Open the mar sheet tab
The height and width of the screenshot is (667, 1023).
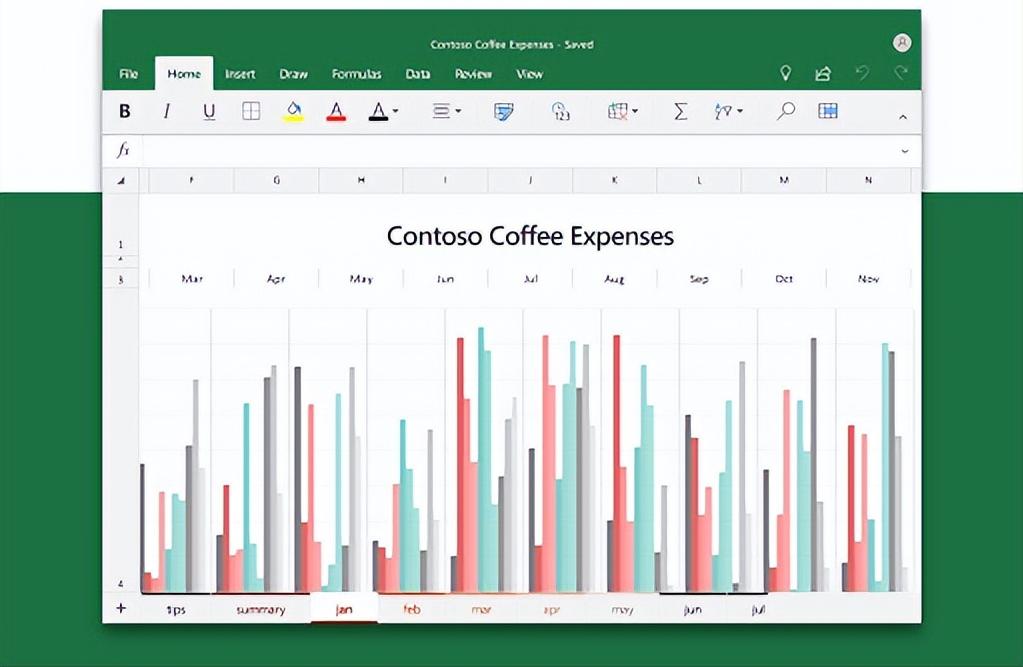point(481,609)
